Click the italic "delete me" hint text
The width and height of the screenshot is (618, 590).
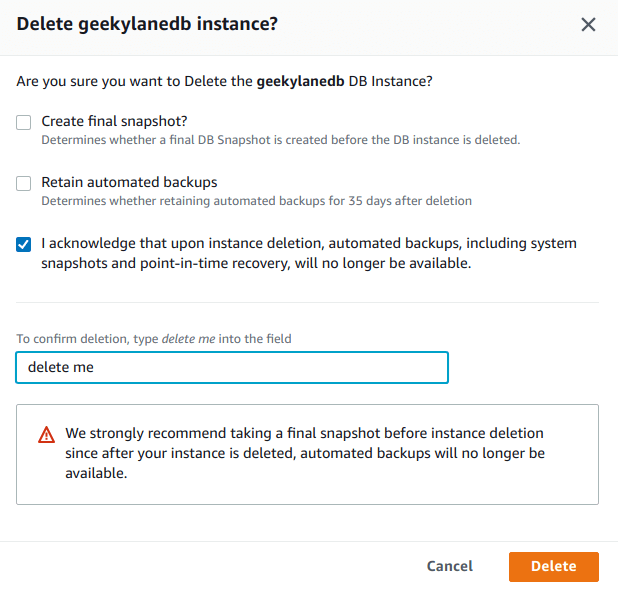coord(188,339)
